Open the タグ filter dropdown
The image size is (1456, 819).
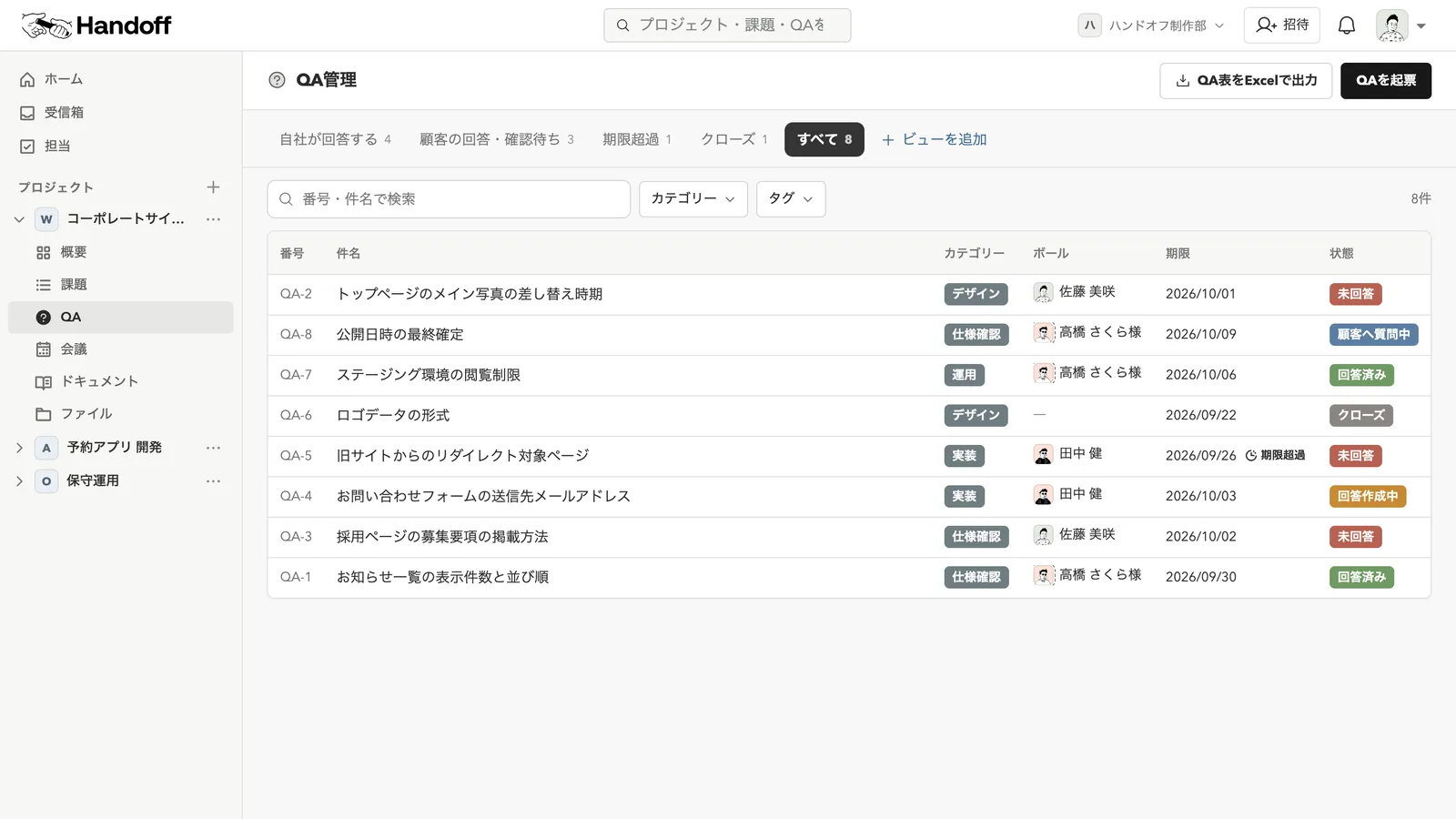791,199
